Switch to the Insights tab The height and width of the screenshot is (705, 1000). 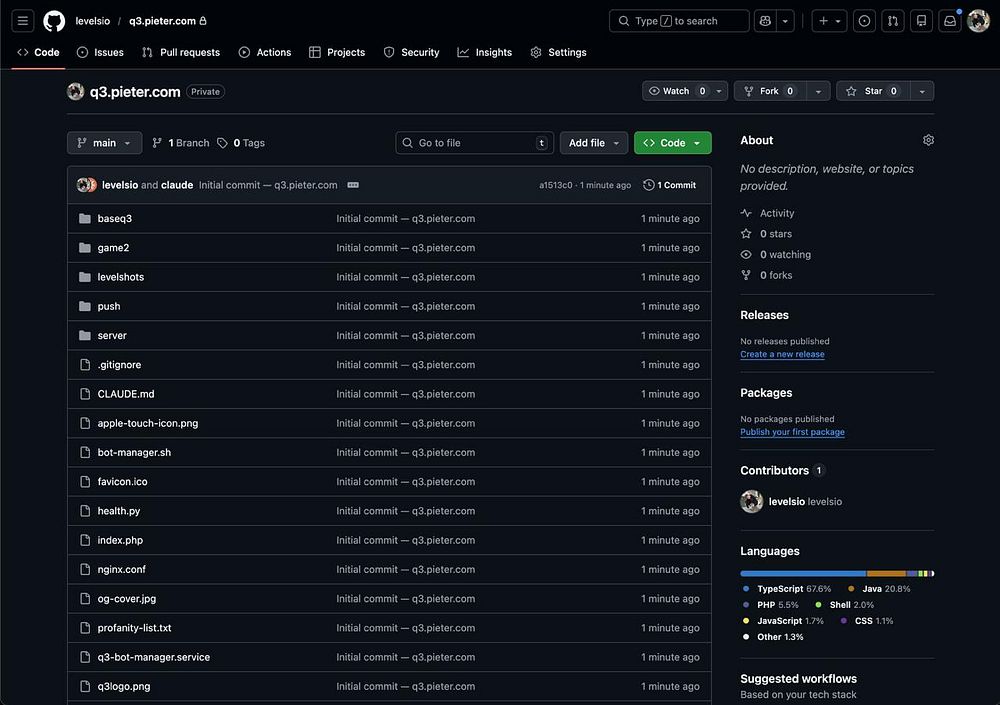tap(485, 52)
